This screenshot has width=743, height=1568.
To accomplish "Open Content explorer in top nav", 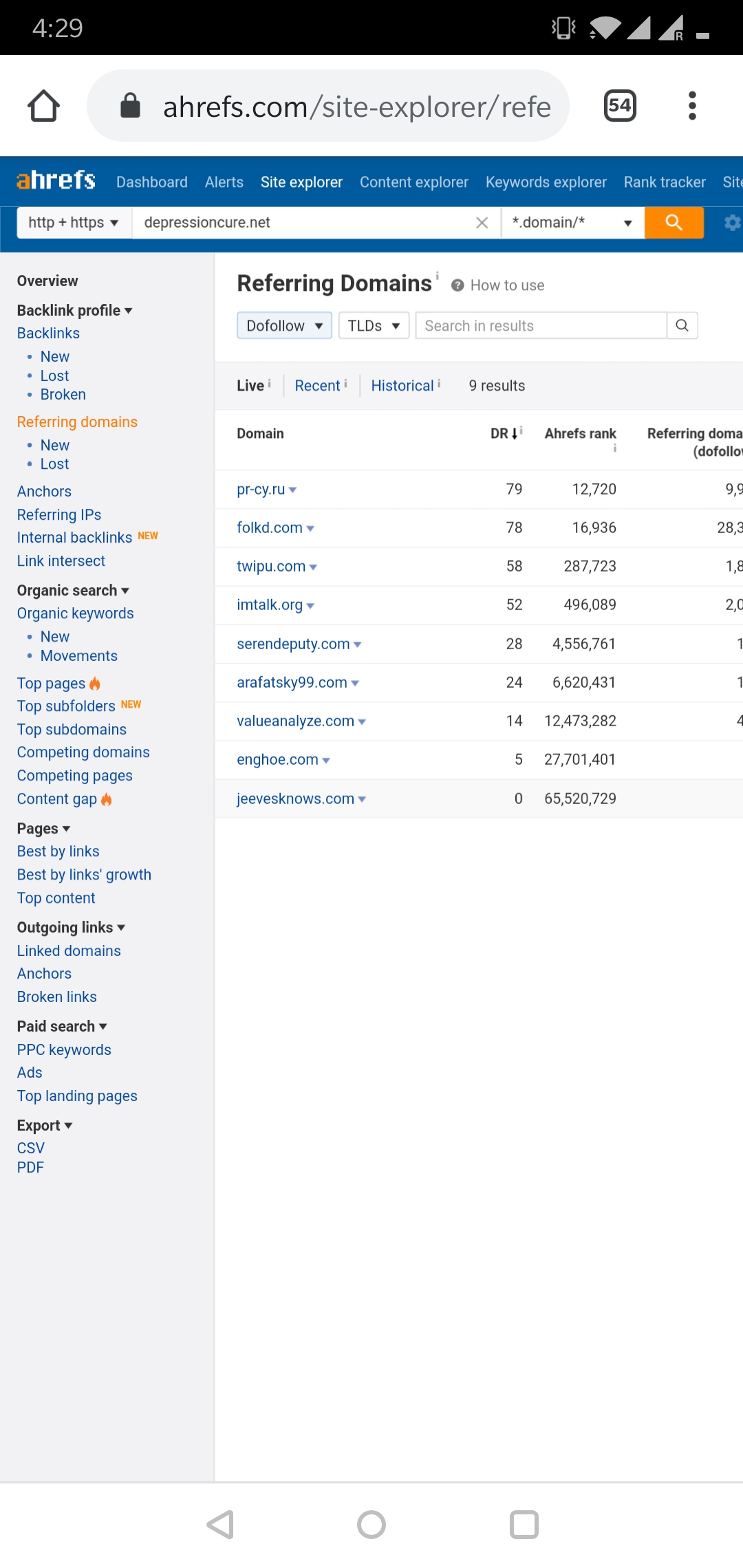I will (x=414, y=182).
